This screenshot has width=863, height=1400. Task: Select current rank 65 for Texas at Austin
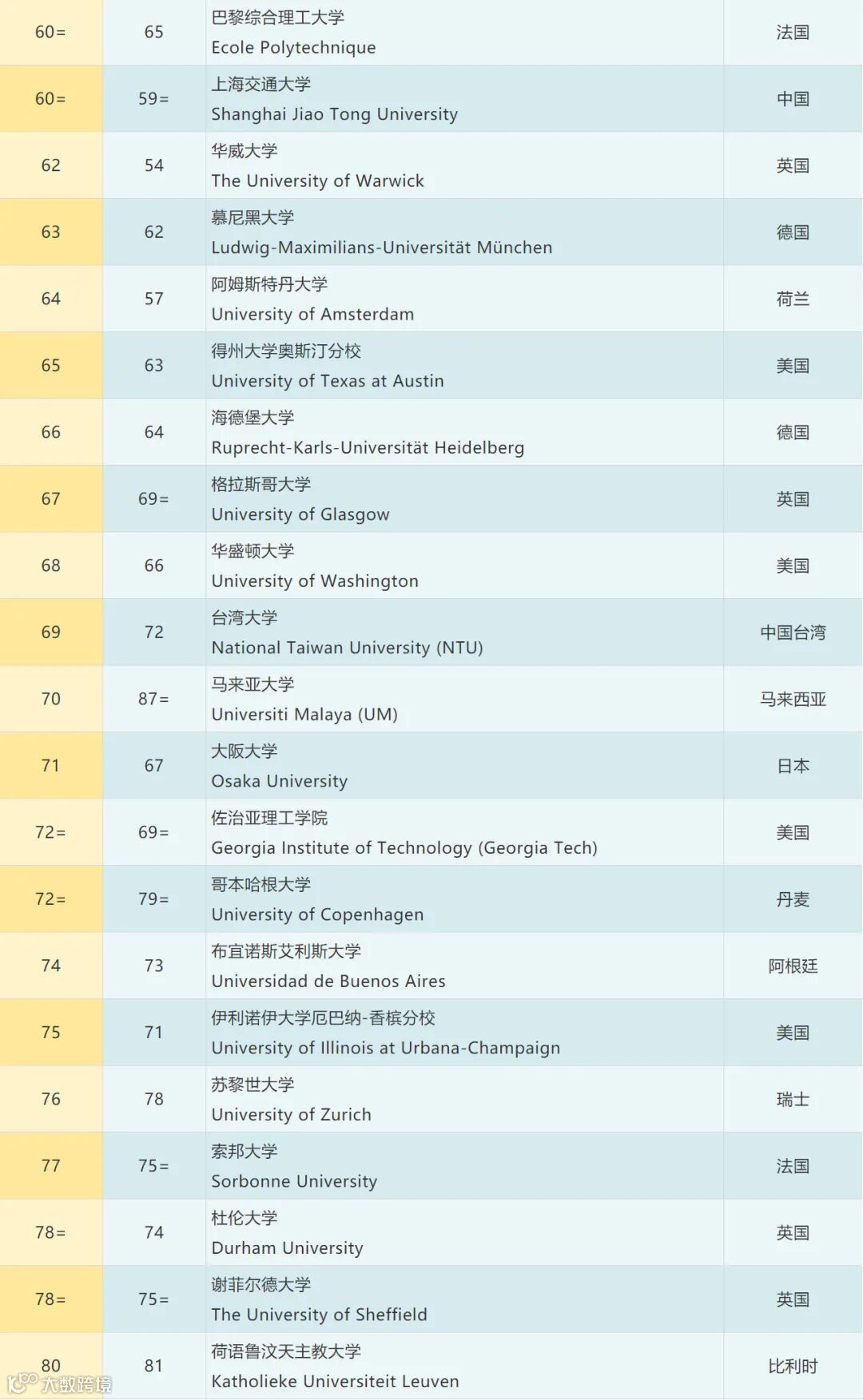pyautogui.click(x=50, y=365)
